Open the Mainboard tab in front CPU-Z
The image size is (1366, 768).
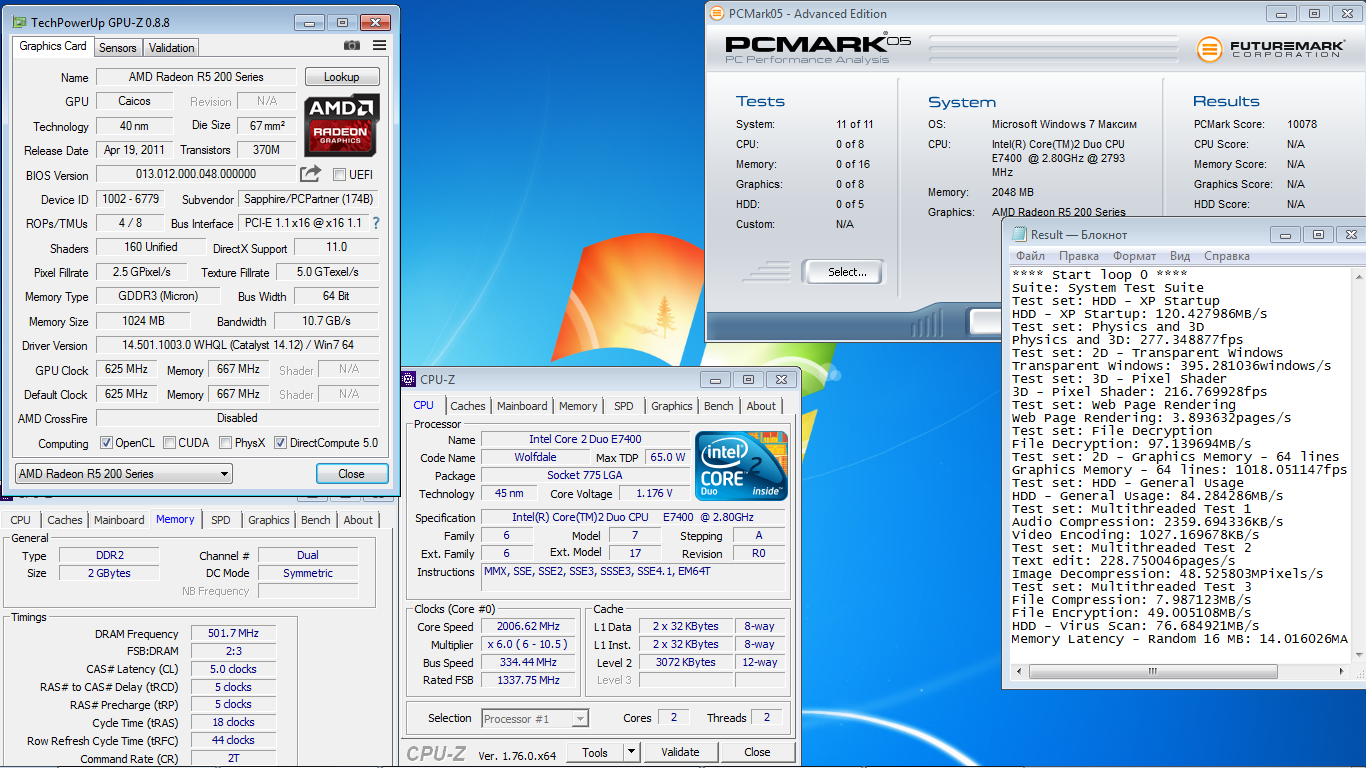click(522, 406)
